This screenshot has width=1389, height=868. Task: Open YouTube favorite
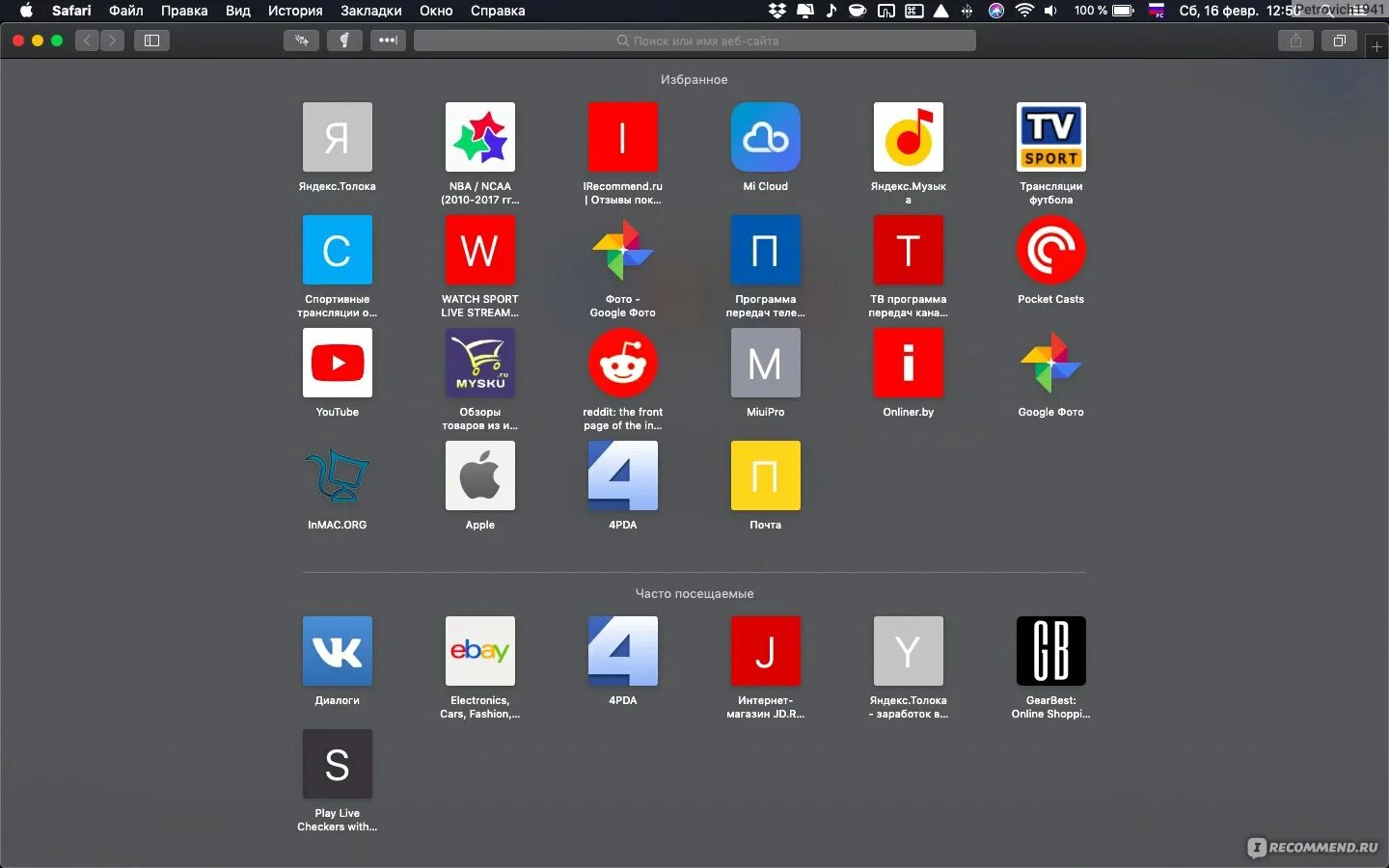point(337,363)
